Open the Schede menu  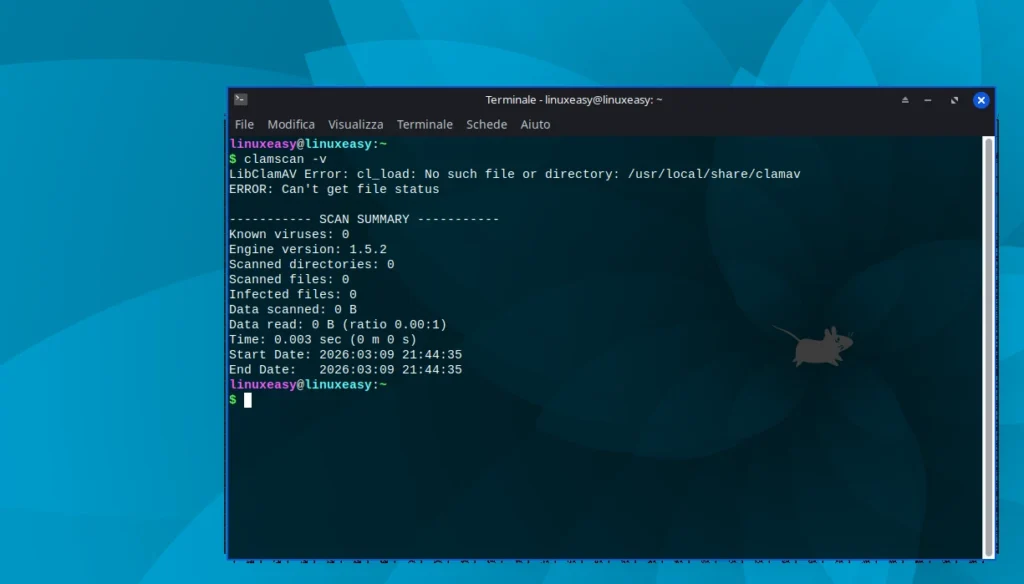pos(486,124)
